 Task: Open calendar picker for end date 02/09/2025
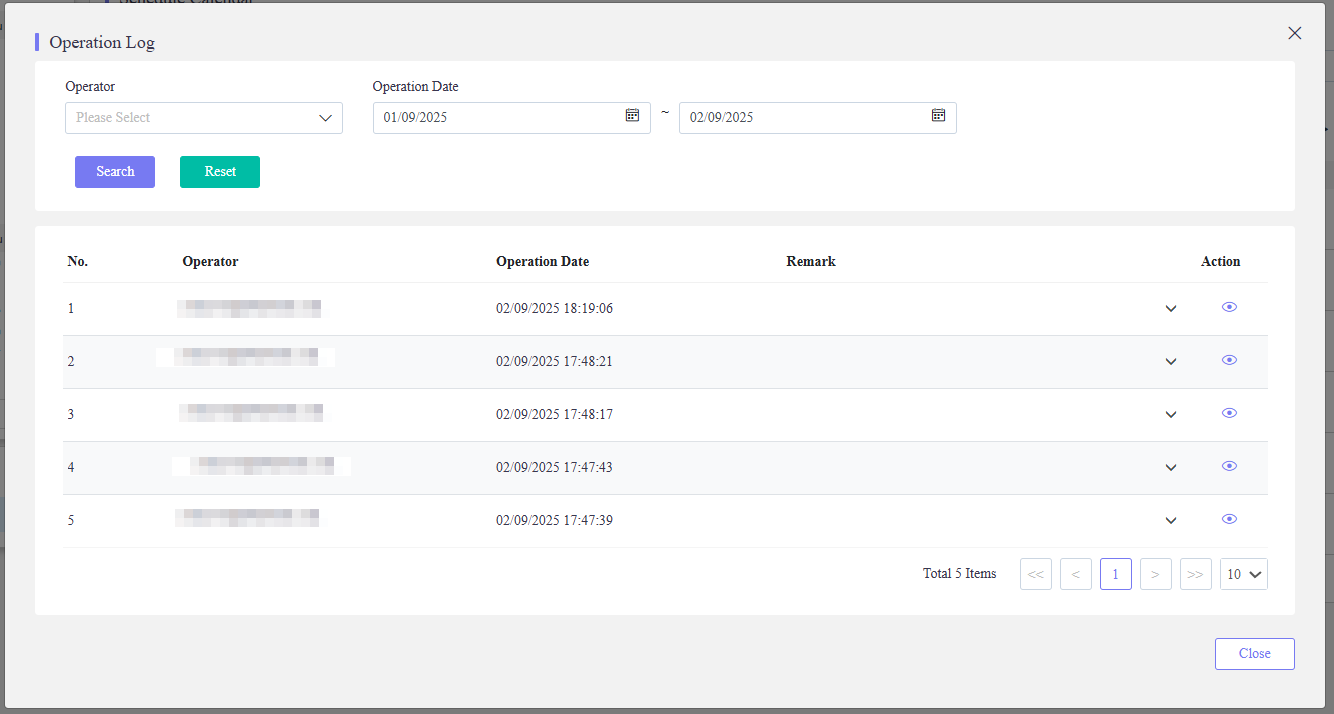point(938,116)
